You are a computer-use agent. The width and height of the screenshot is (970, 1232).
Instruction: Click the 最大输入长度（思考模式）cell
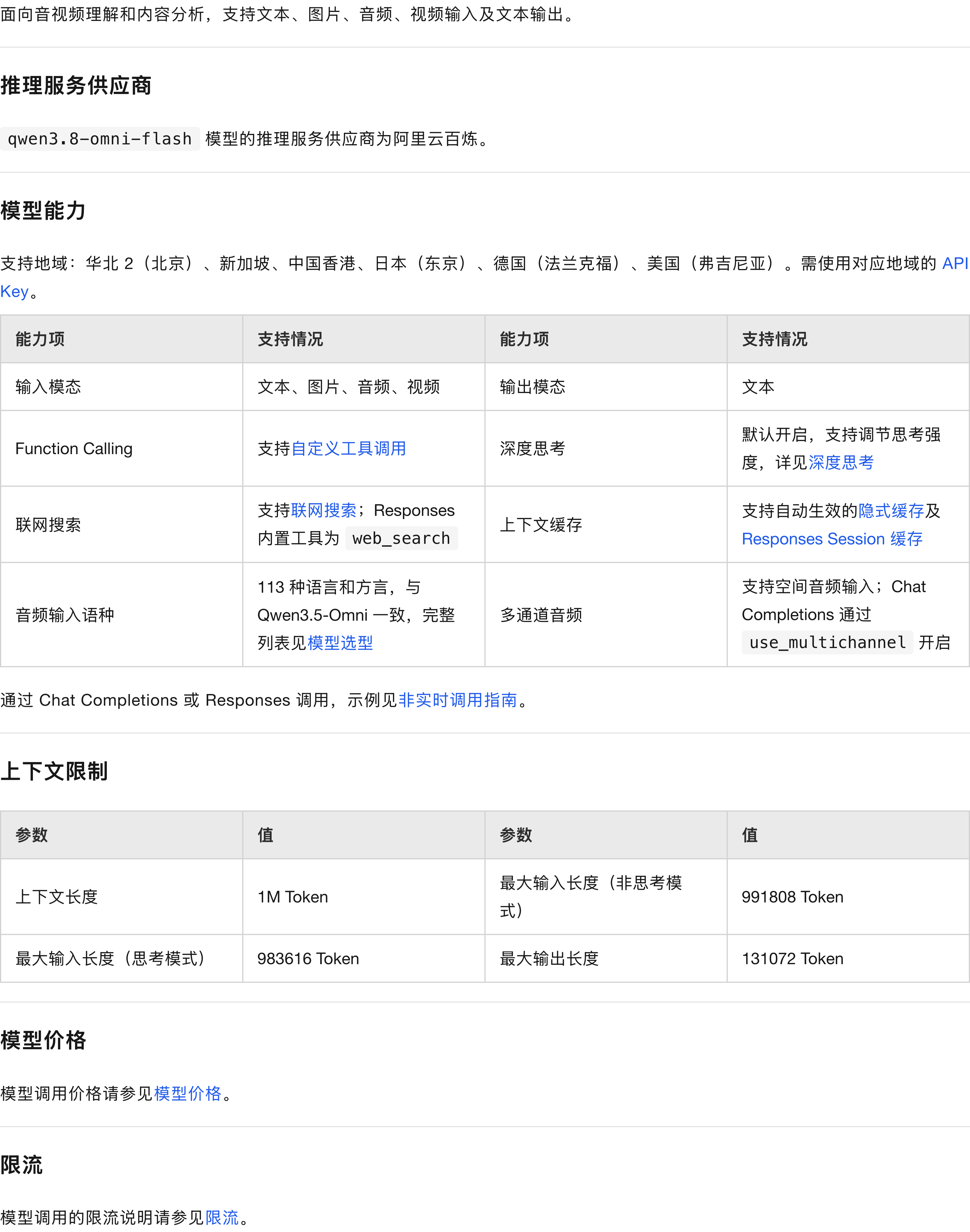click(121, 959)
